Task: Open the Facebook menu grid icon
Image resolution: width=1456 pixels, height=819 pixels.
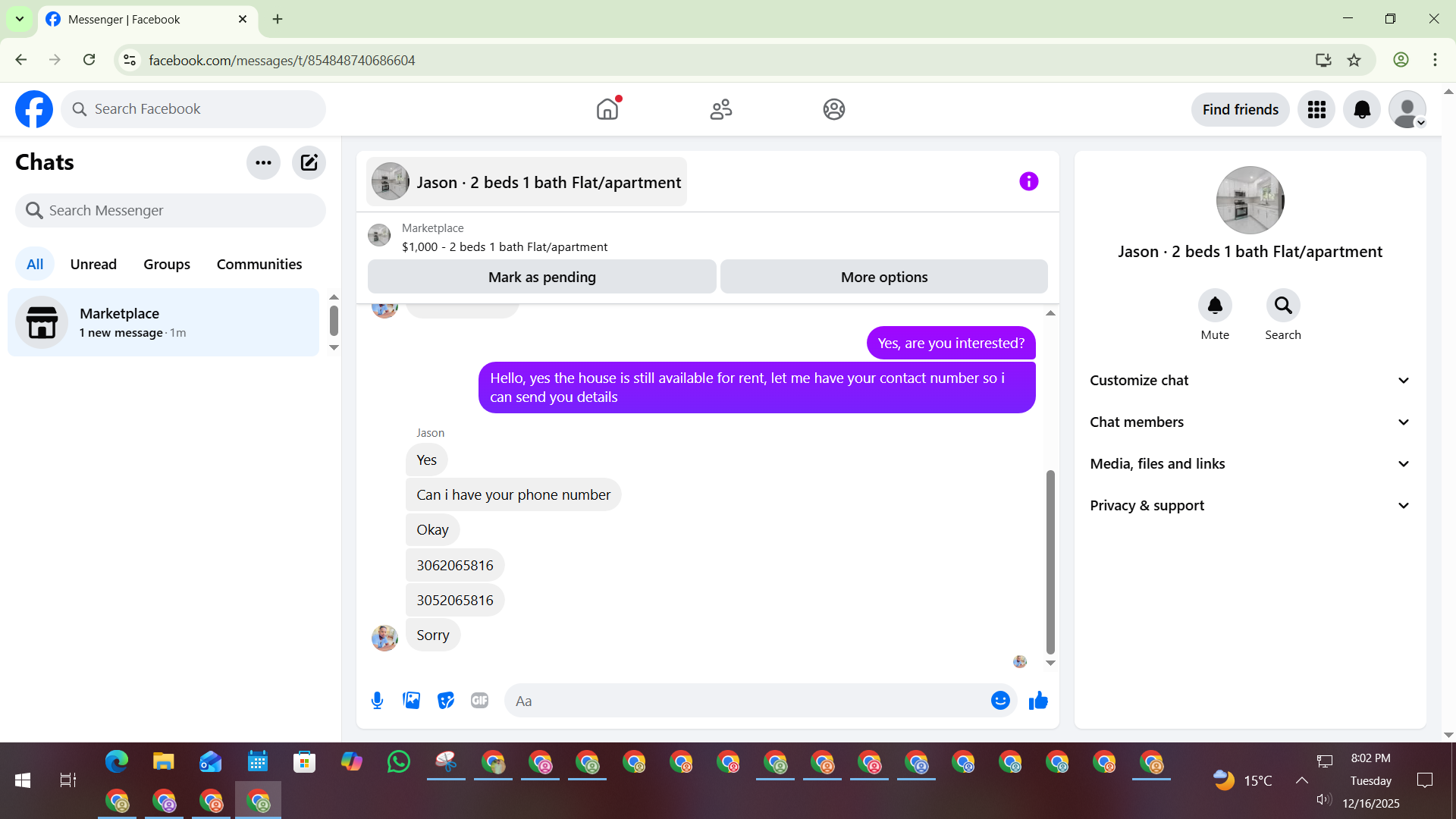Action: pyautogui.click(x=1316, y=110)
